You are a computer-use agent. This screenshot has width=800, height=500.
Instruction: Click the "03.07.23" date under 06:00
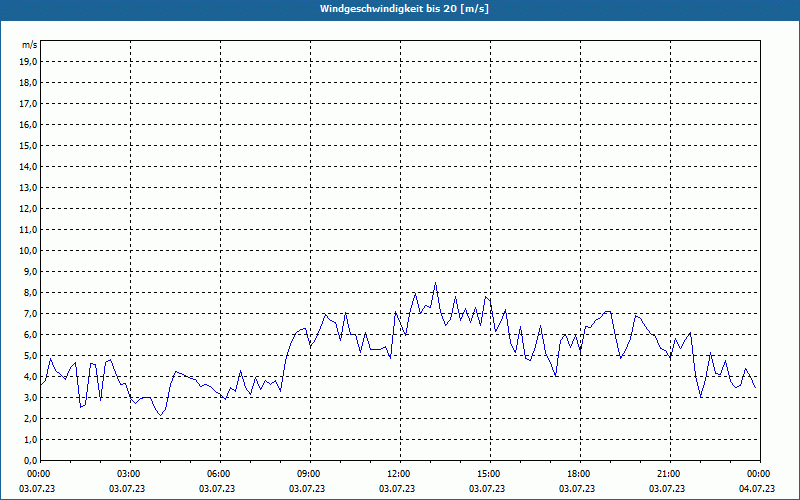pyautogui.click(x=217, y=489)
